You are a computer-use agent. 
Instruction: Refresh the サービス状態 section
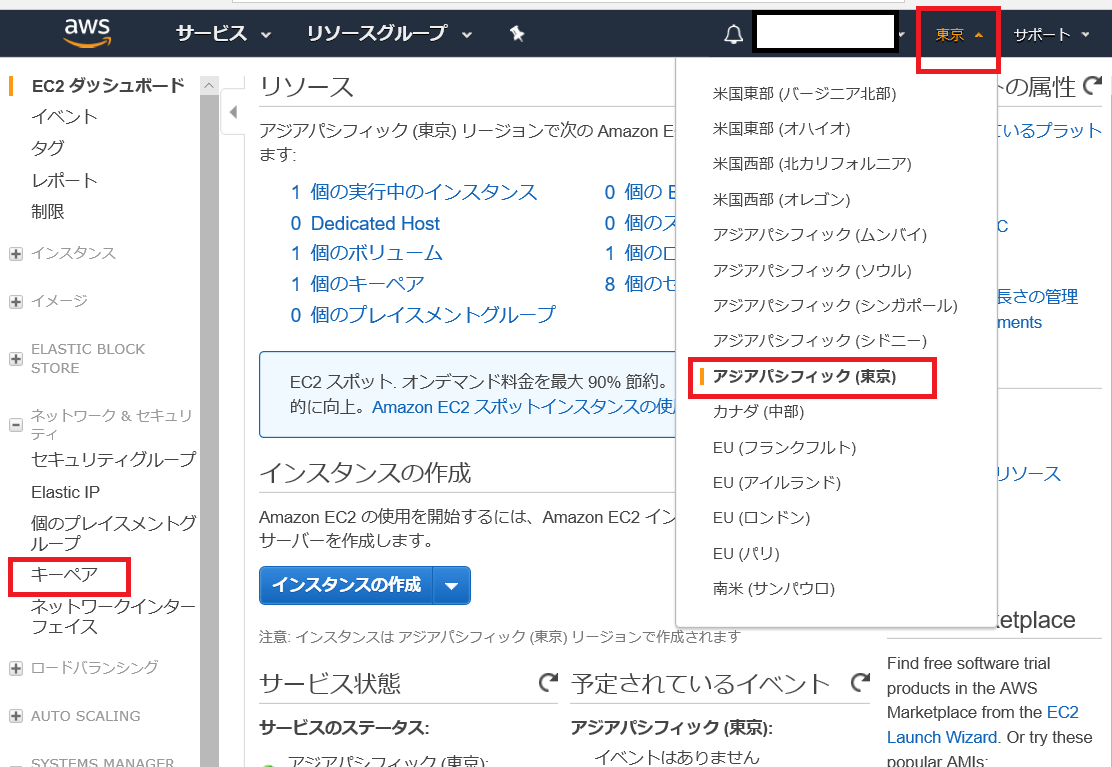[548, 683]
